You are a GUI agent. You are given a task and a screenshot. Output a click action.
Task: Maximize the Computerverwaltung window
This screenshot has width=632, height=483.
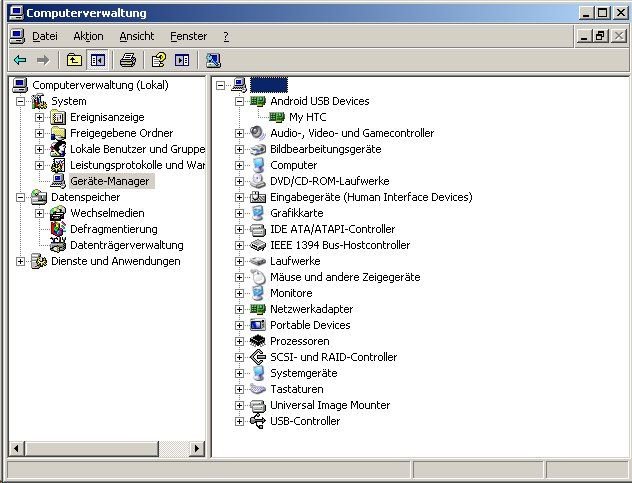pyautogui.click(x=603, y=13)
